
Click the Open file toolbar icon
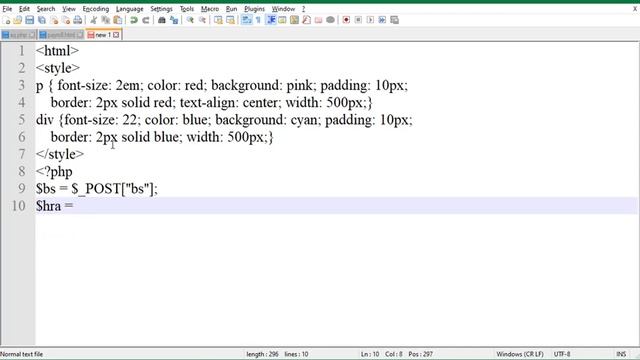point(18,20)
